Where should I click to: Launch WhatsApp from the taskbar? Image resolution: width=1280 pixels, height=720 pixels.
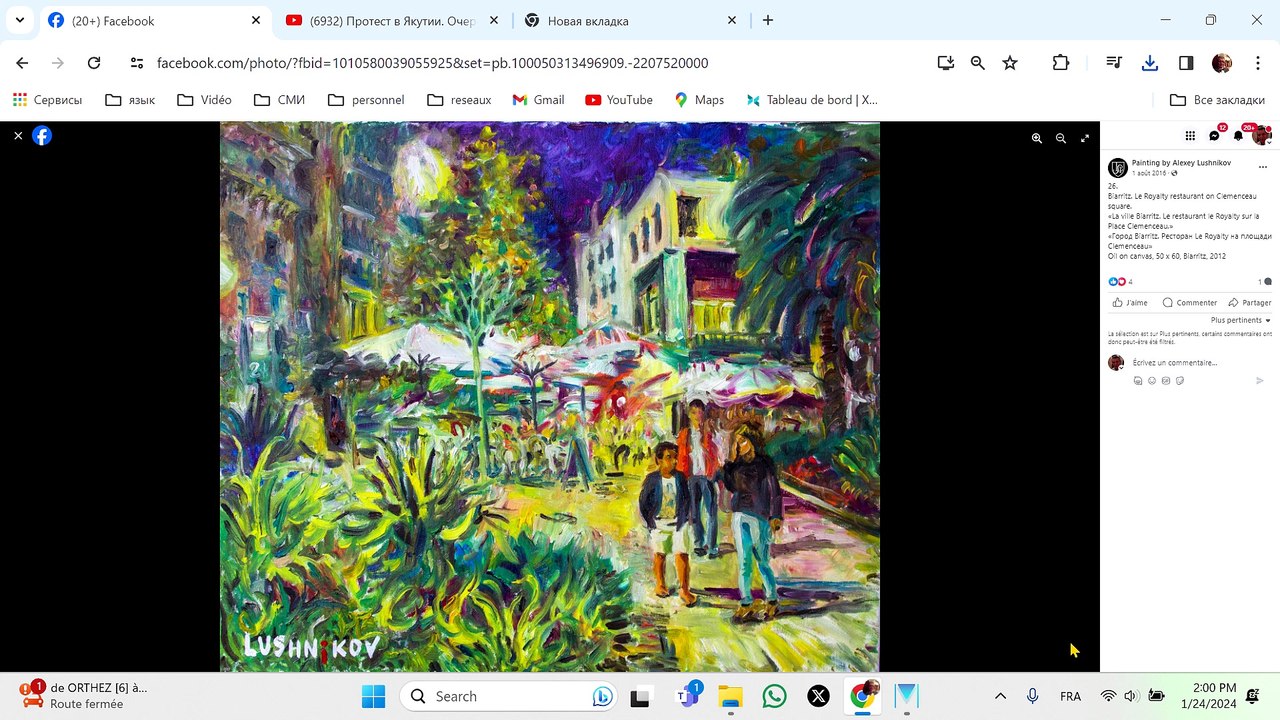click(x=774, y=696)
